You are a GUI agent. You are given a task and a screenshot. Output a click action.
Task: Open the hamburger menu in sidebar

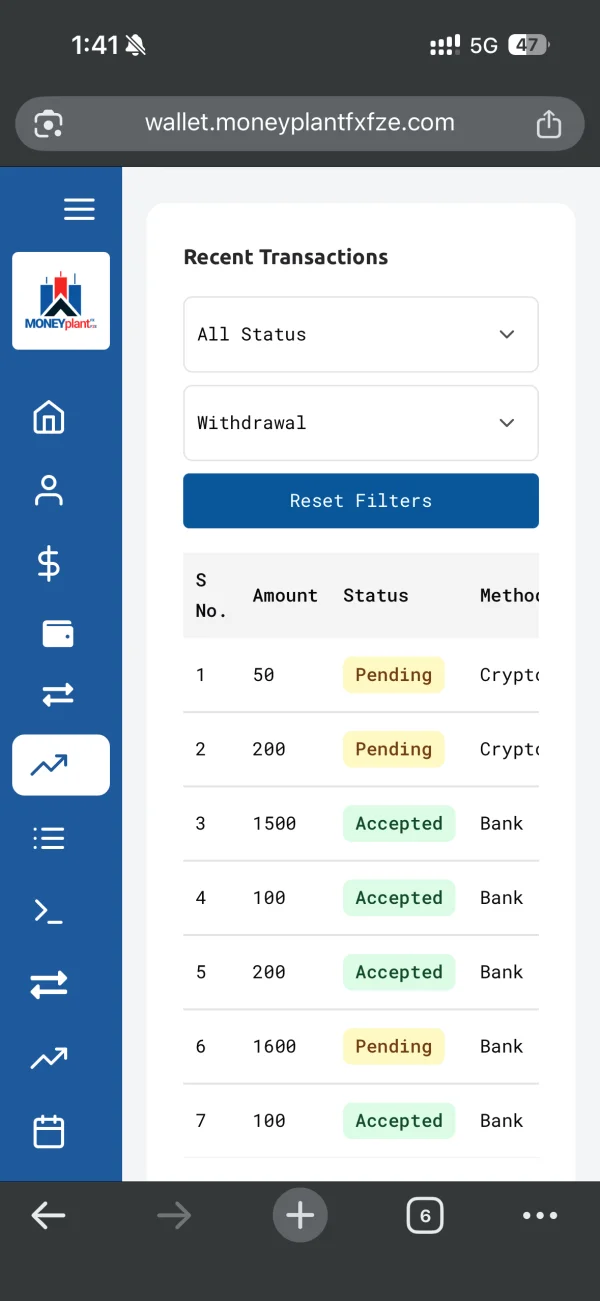click(x=79, y=209)
